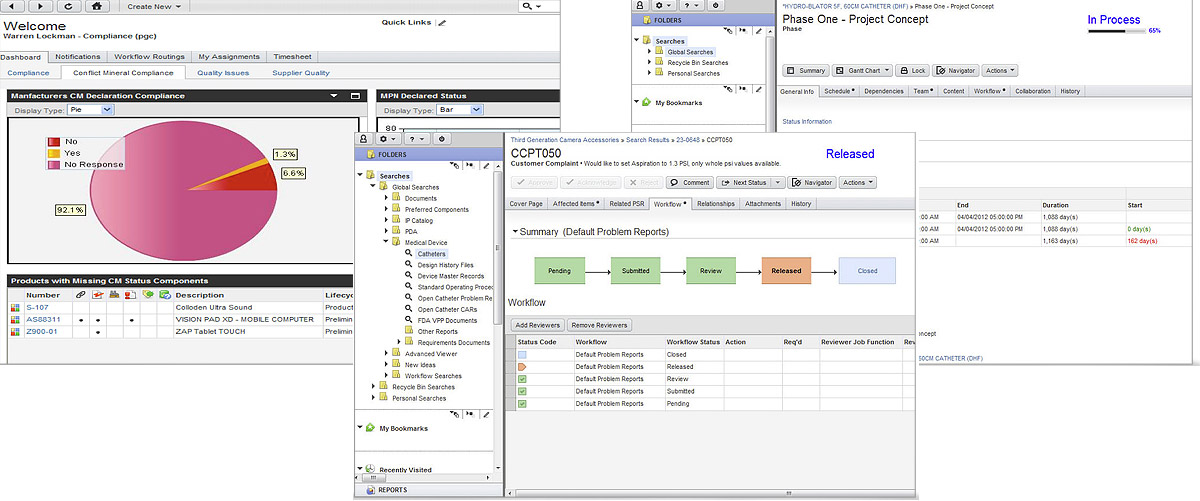Click the Summary button in Phase One toolbar
1200x501 pixels.
(806, 71)
